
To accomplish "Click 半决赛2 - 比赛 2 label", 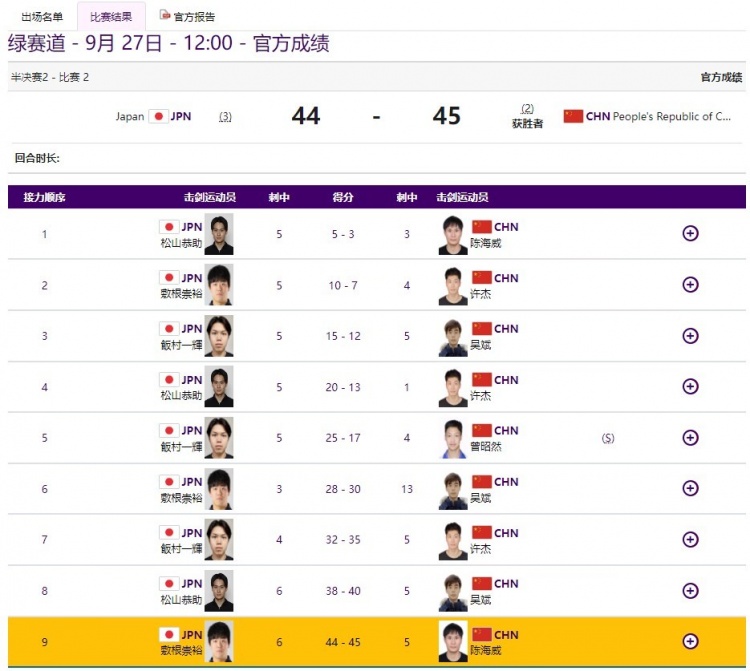I will [50, 77].
